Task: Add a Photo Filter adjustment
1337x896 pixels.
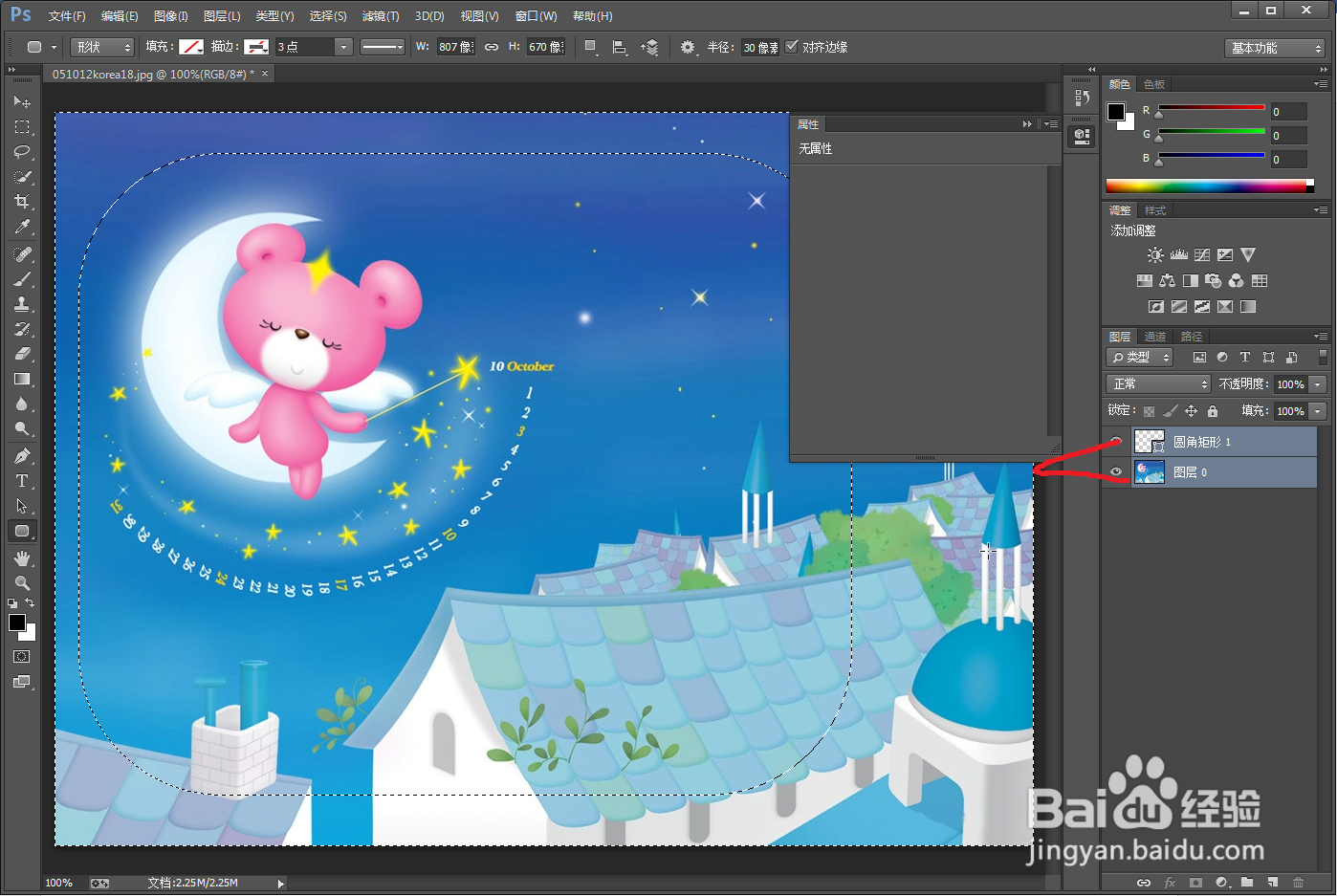Action: (x=1214, y=281)
